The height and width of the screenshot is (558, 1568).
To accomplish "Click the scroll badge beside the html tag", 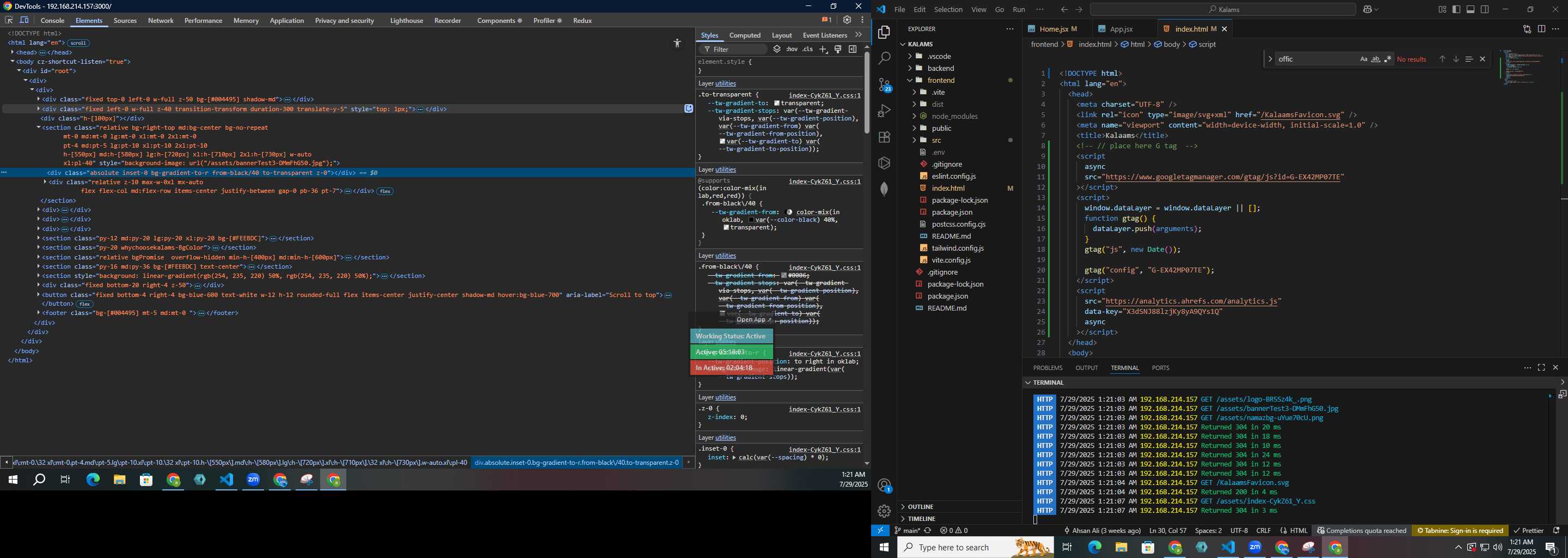I will (78, 43).
